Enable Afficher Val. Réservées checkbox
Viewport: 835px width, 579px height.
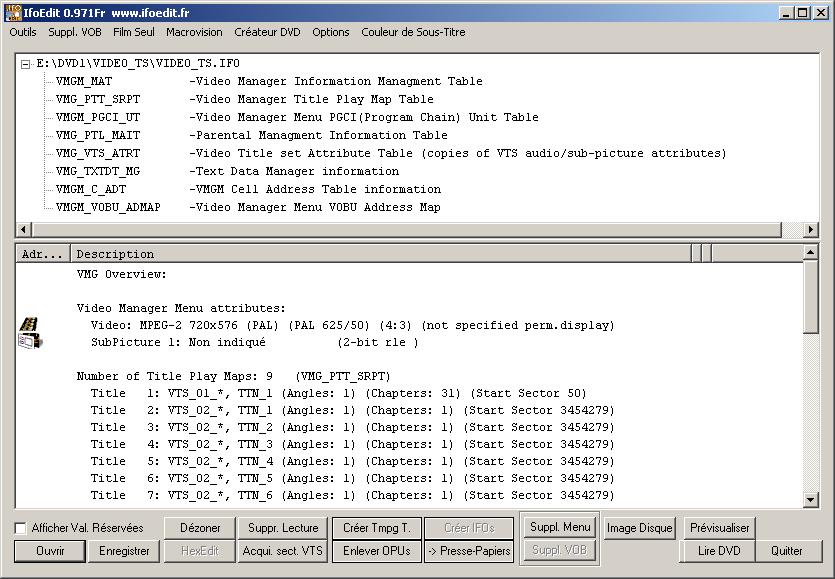click(21, 528)
